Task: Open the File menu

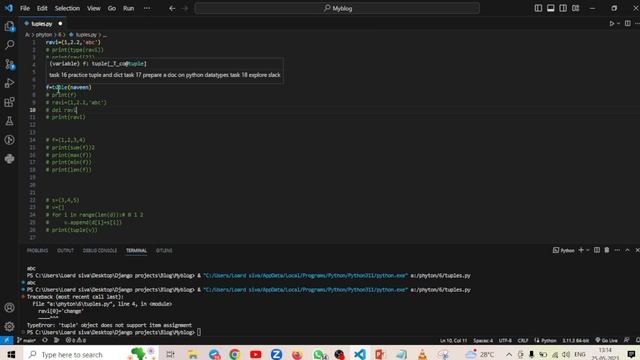Action: [x=25, y=8]
